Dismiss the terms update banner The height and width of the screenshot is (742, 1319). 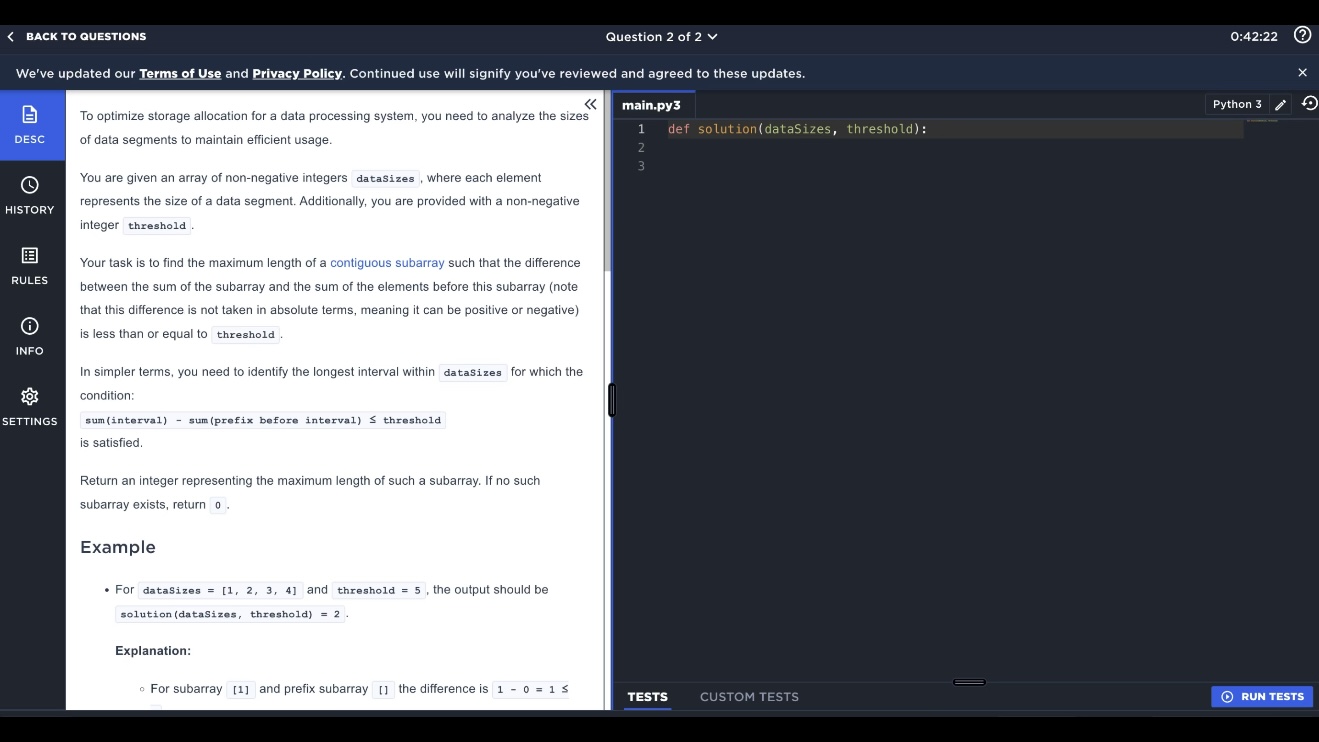1302,73
